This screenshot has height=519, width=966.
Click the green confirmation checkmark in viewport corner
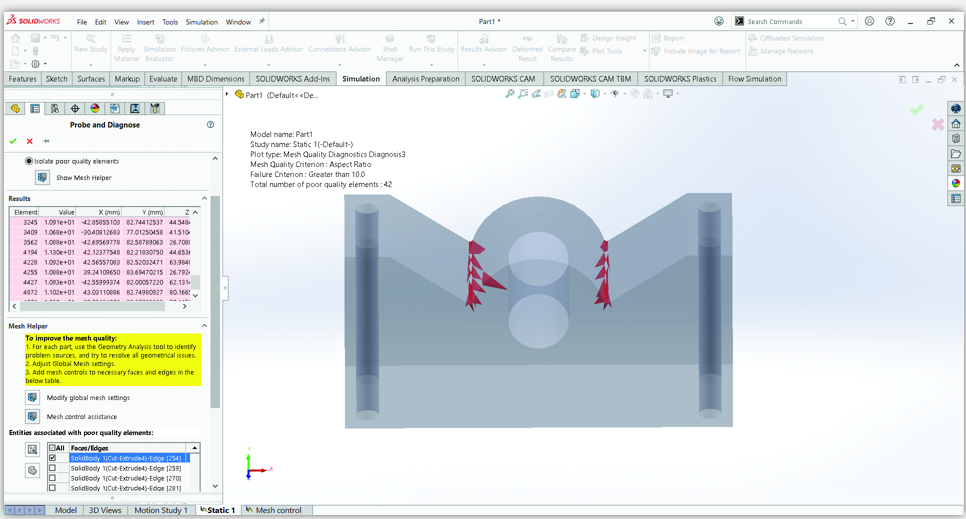pyautogui.click(x=916, y=110)
